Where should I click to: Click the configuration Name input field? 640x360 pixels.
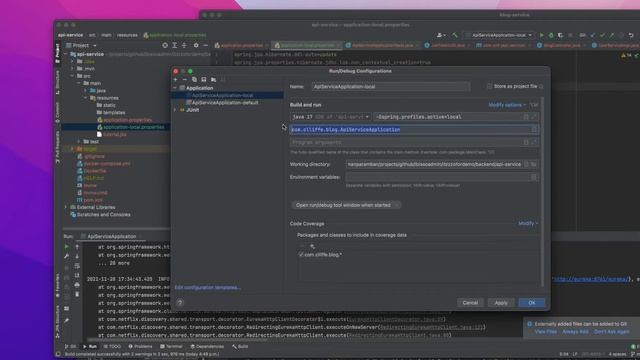[x=391, y=87]
